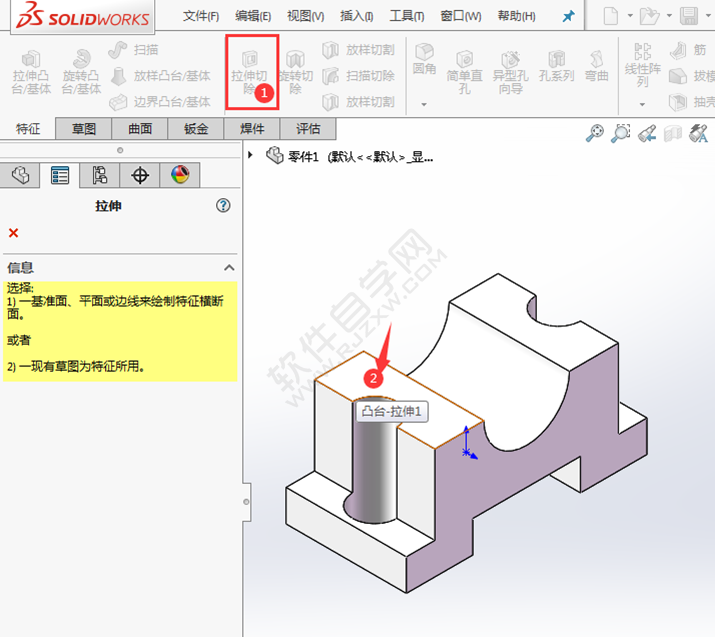
Task: Click the Previous View icon
Action: click(647, 134)
